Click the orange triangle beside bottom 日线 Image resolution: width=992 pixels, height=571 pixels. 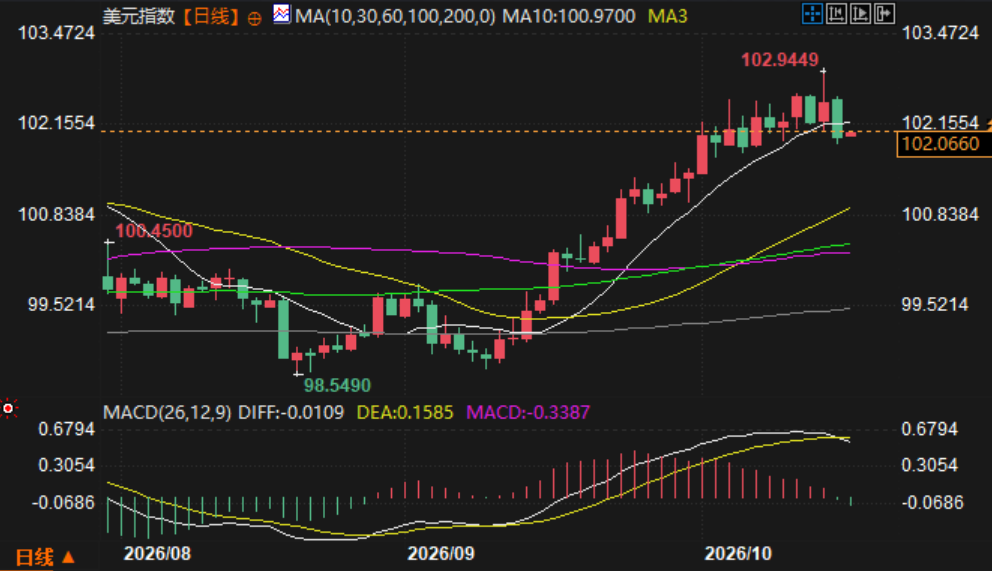[68, 557]
